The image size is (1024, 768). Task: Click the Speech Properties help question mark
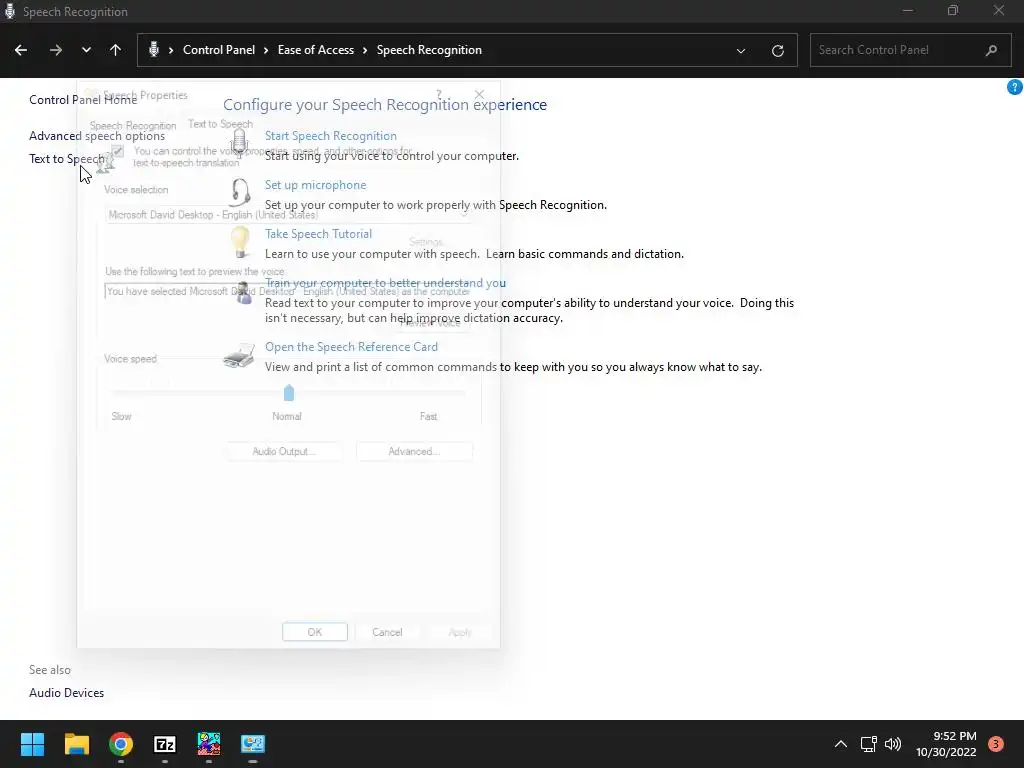[439, 95]
